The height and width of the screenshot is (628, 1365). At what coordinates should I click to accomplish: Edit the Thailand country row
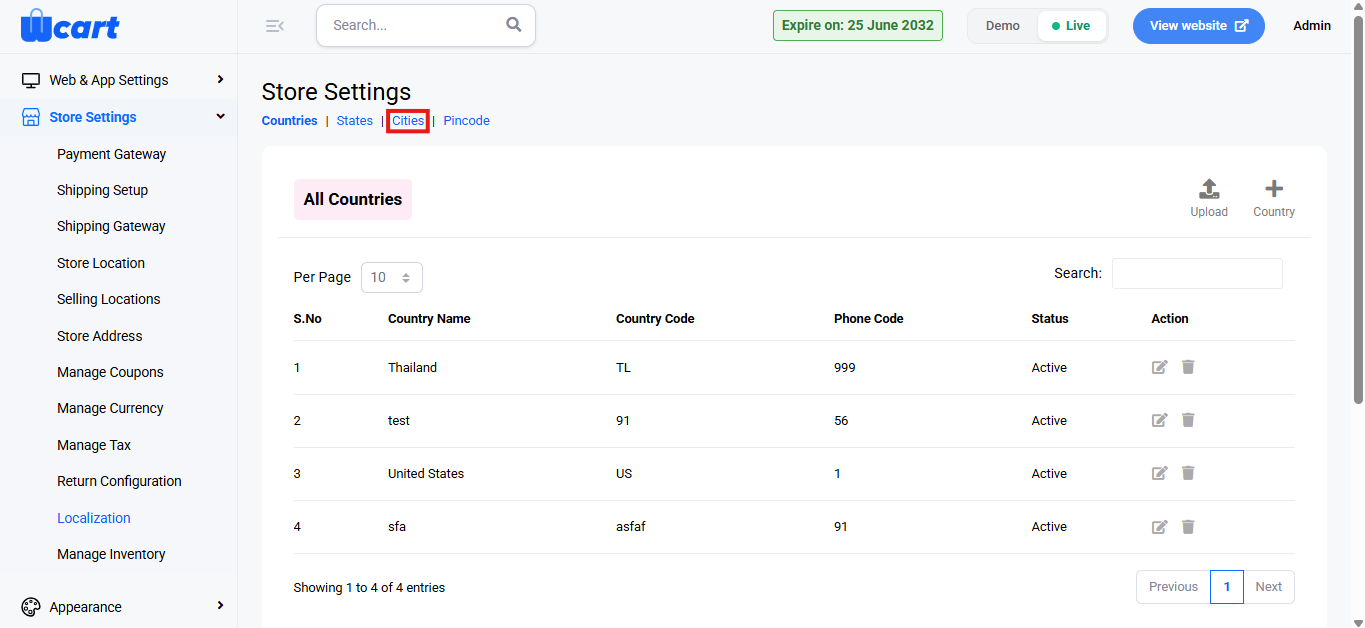1160,367
